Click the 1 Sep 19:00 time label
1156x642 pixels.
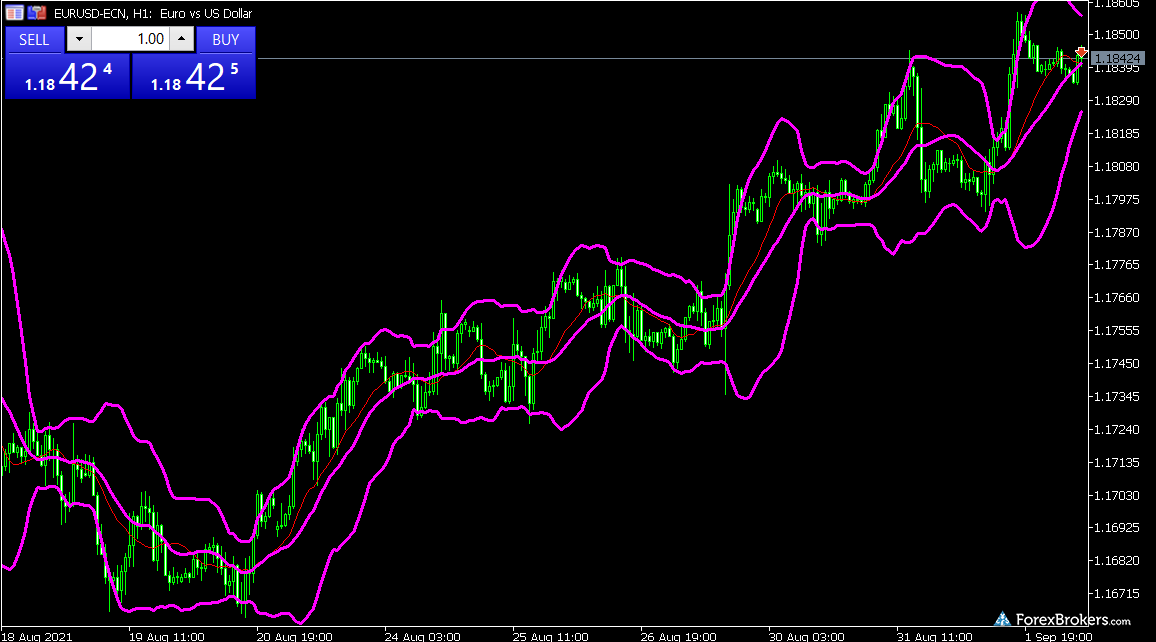point(1061,635)
